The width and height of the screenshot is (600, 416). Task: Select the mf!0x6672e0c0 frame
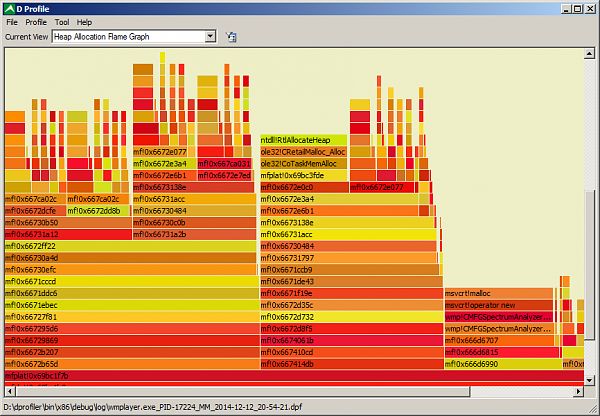pyautogui.click(x=305, y=188)
